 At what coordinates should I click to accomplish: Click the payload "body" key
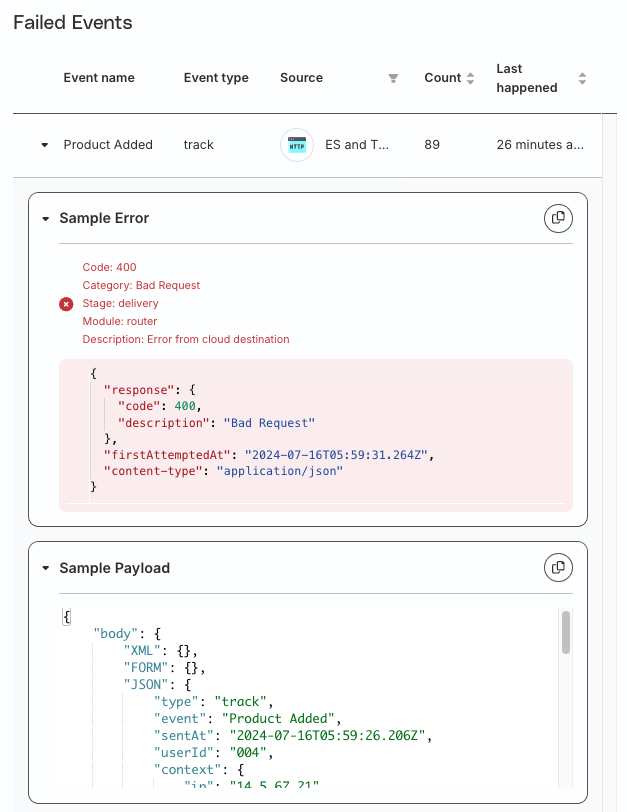[115, 633]
